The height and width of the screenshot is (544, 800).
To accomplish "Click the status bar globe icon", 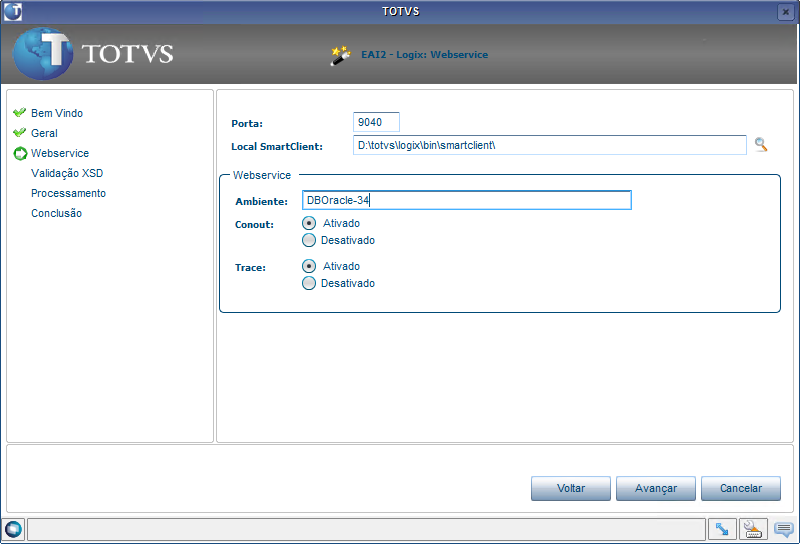I will tap(13, 529).
